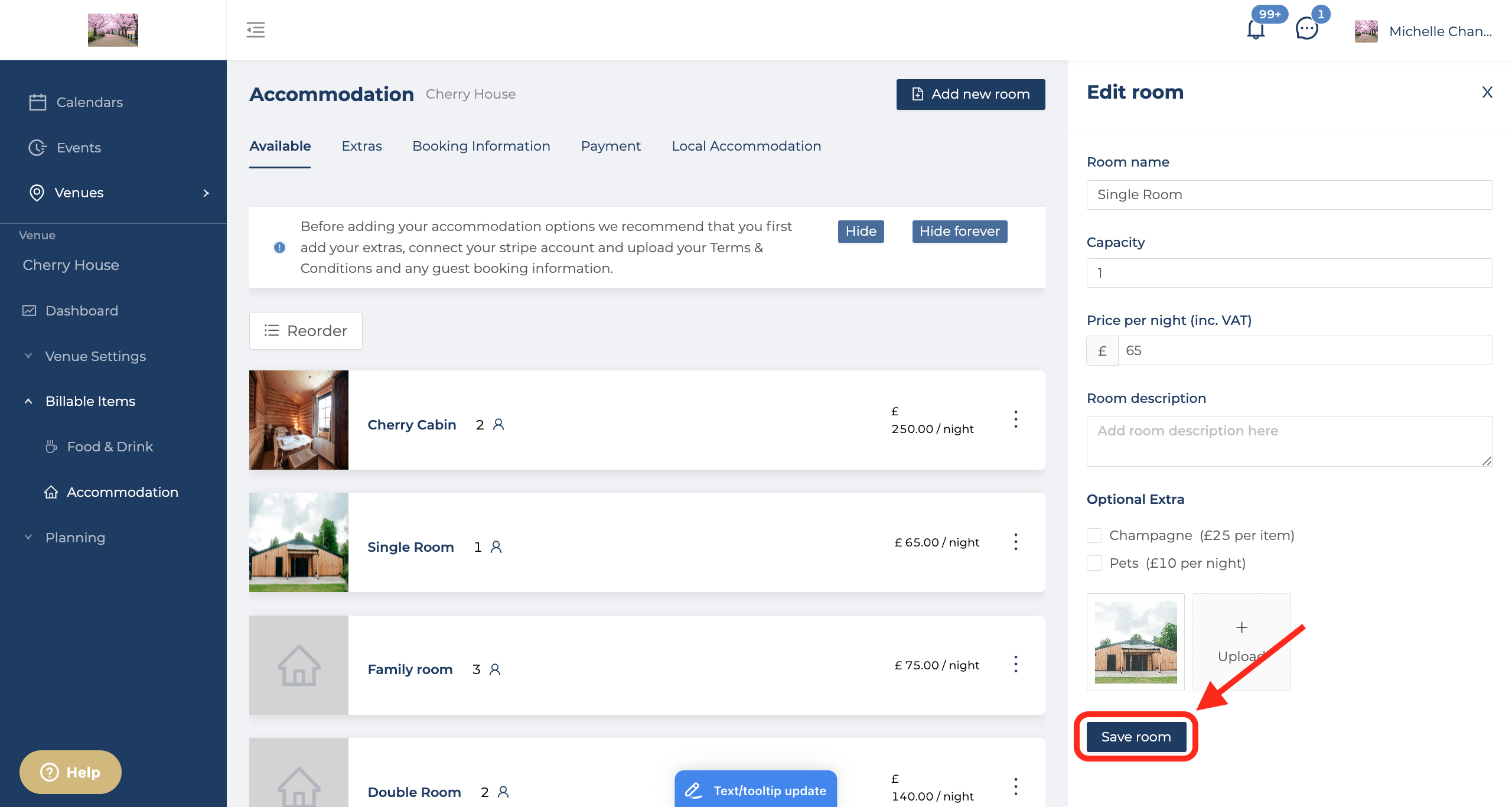
Task: Click the Hide forever button
Action: 959,231
